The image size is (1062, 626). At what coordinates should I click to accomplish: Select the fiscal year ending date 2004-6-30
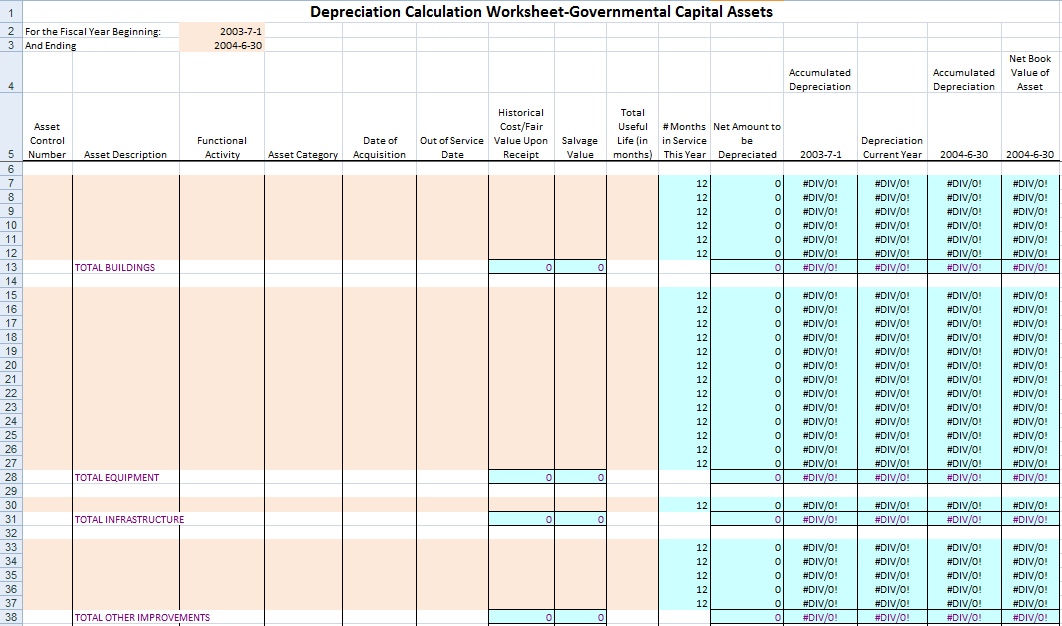(240, 45)
